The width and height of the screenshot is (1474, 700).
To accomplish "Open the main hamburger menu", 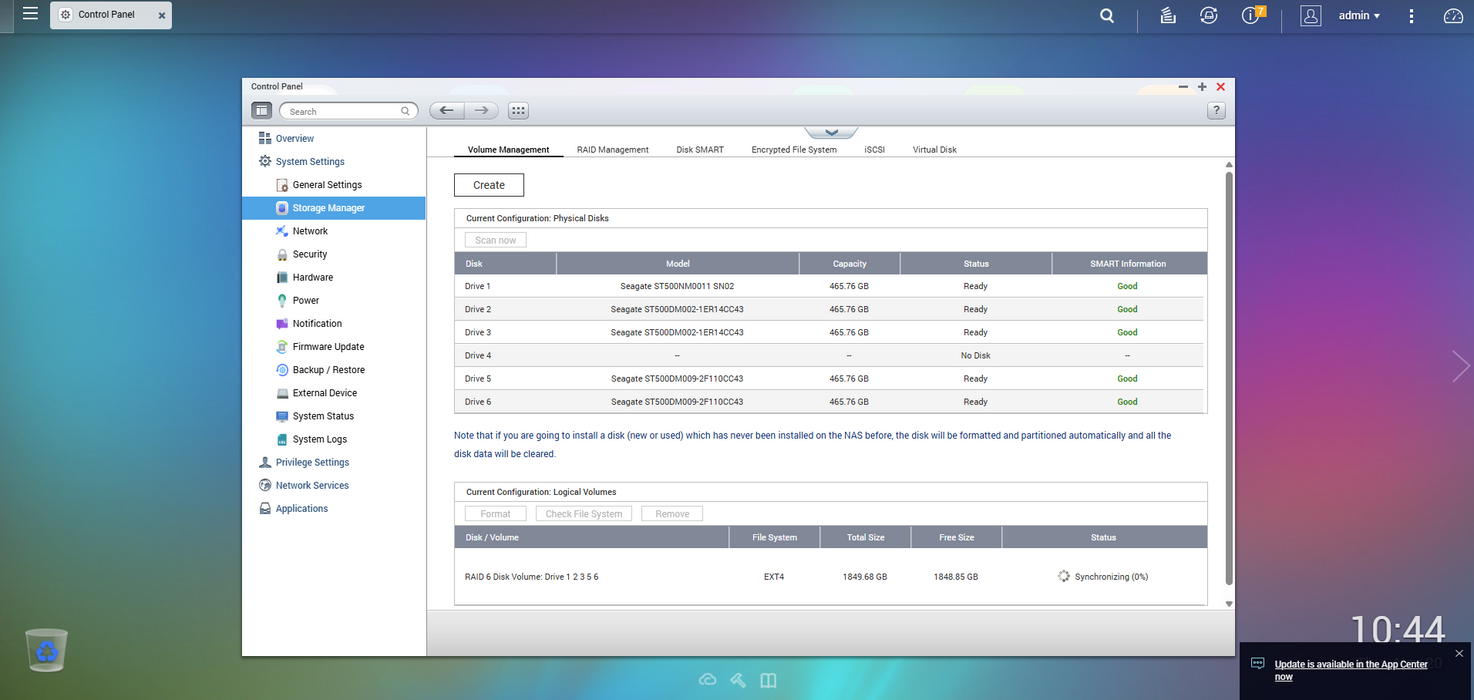I will click(30, 14).
